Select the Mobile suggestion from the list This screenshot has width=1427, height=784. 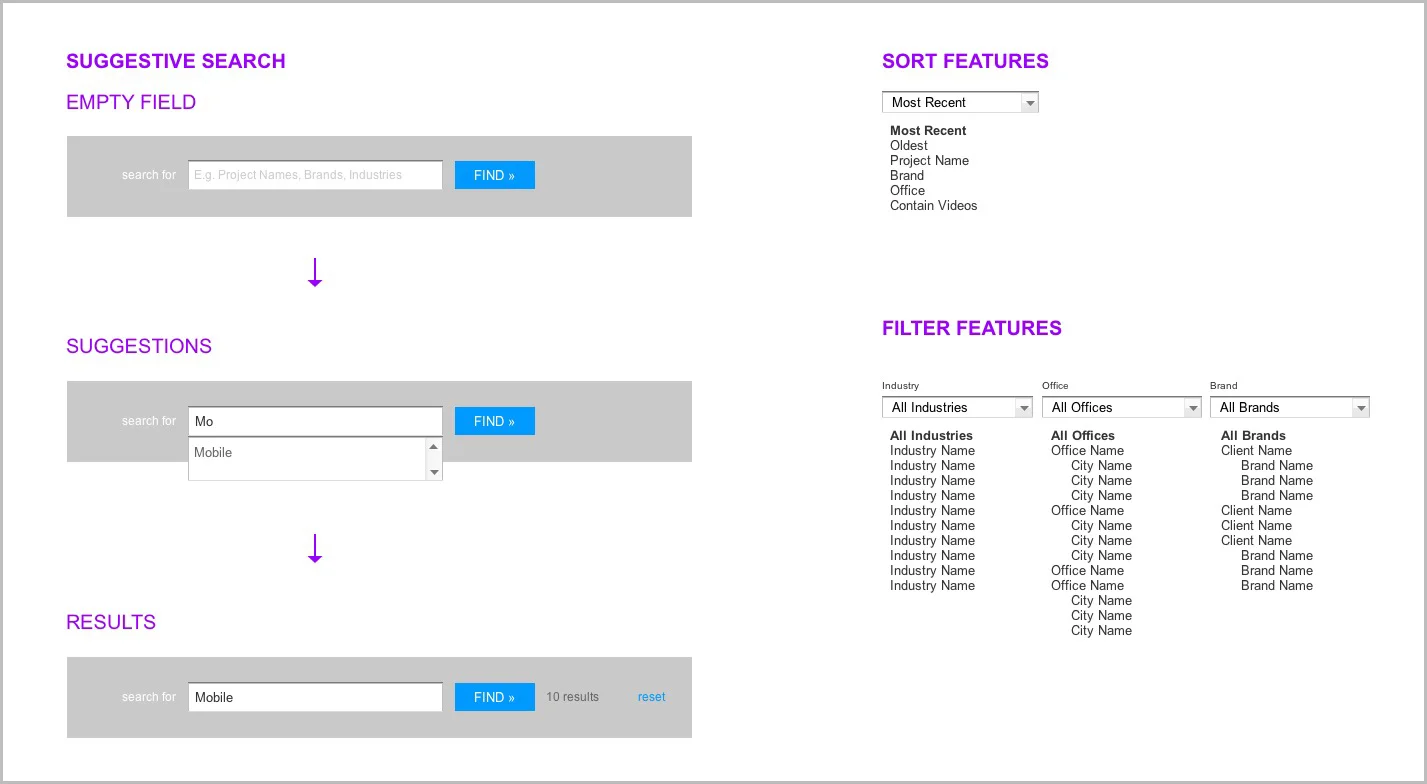213,452
